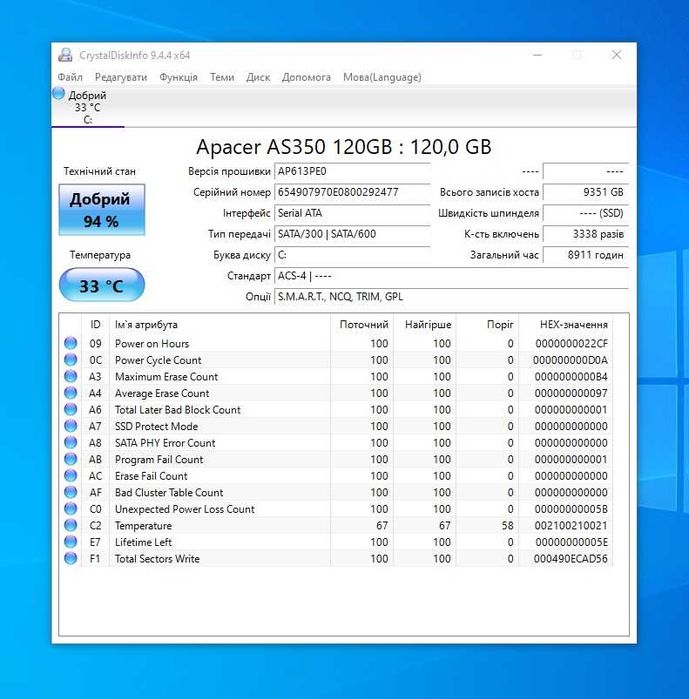Click the Apacer AS350 120GB drive title

[x=344, y=147]
